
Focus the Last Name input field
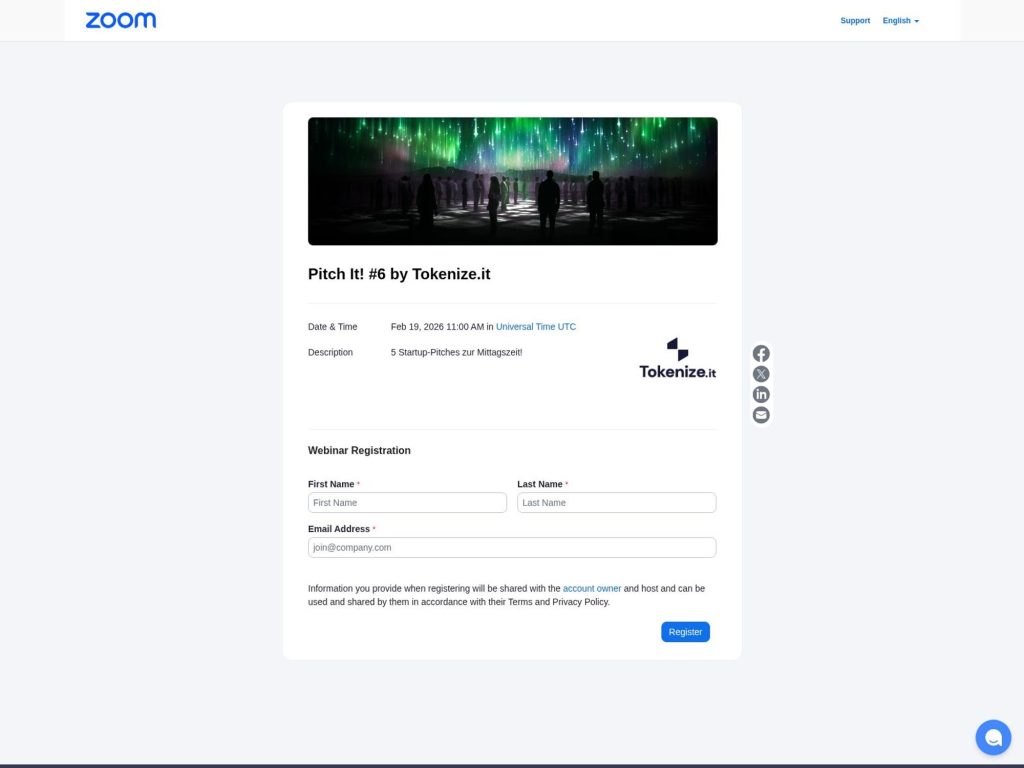click(616, 503)
